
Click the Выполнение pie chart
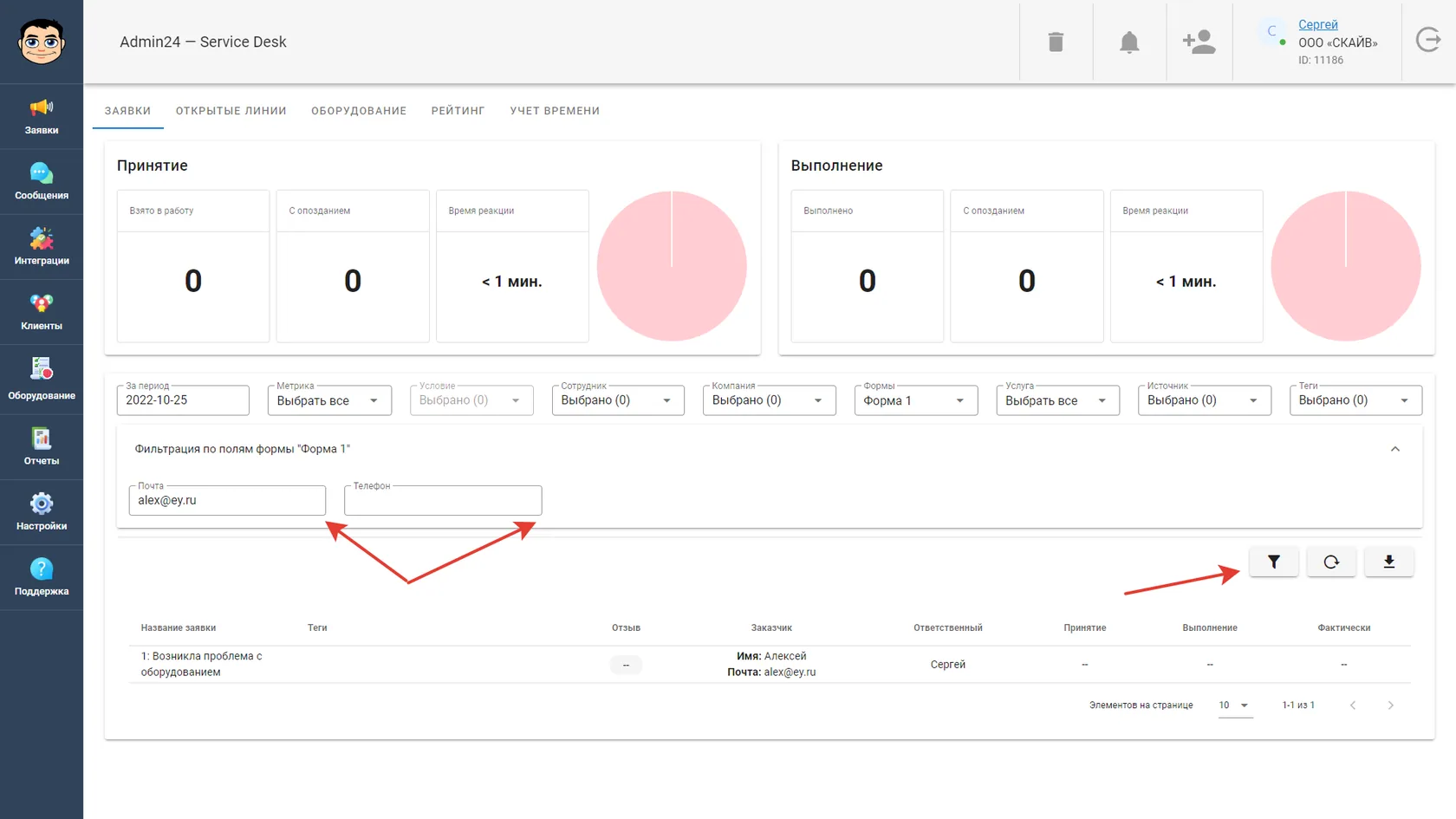point(1346,266)
